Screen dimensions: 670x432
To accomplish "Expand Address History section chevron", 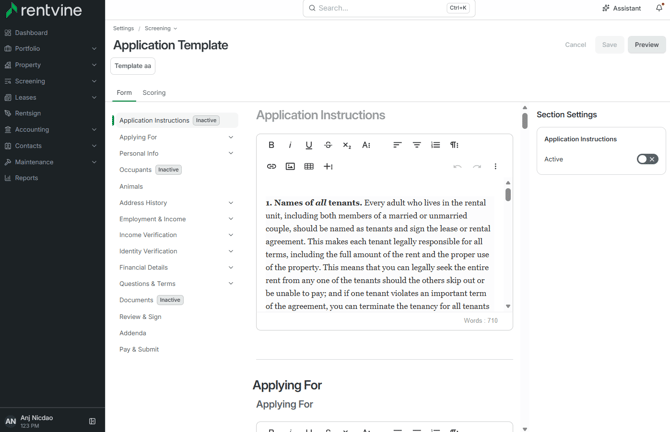I will coord(231,203).
